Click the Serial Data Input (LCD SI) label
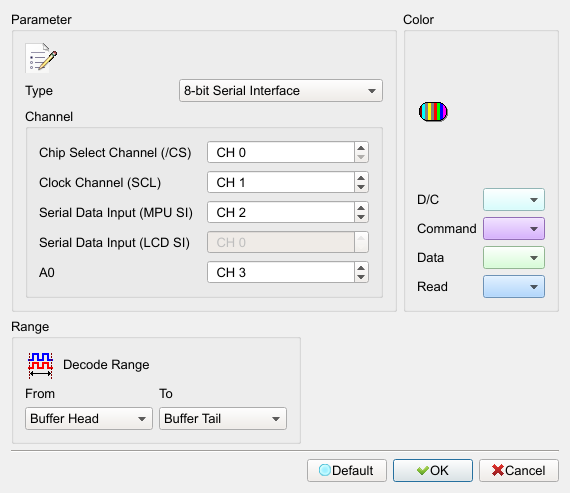This screenshot has width=570, height=493. 115,243
